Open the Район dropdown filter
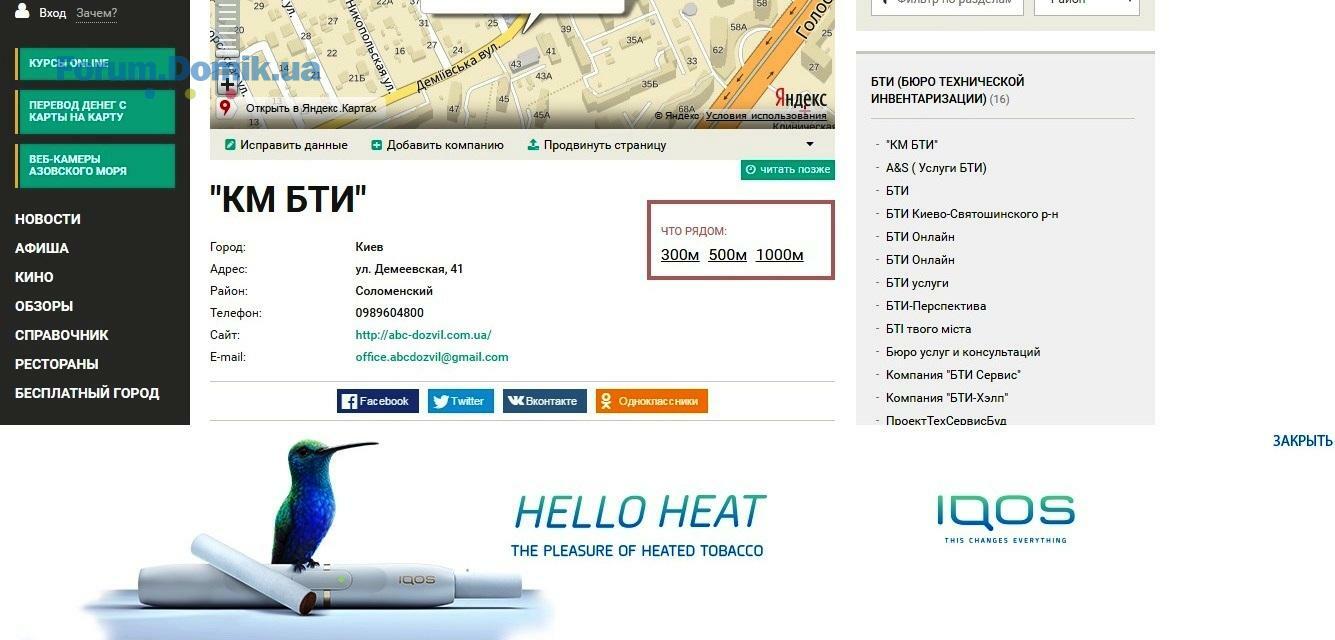Screen dimensions: 1335x640 [x=1087, y=5]
